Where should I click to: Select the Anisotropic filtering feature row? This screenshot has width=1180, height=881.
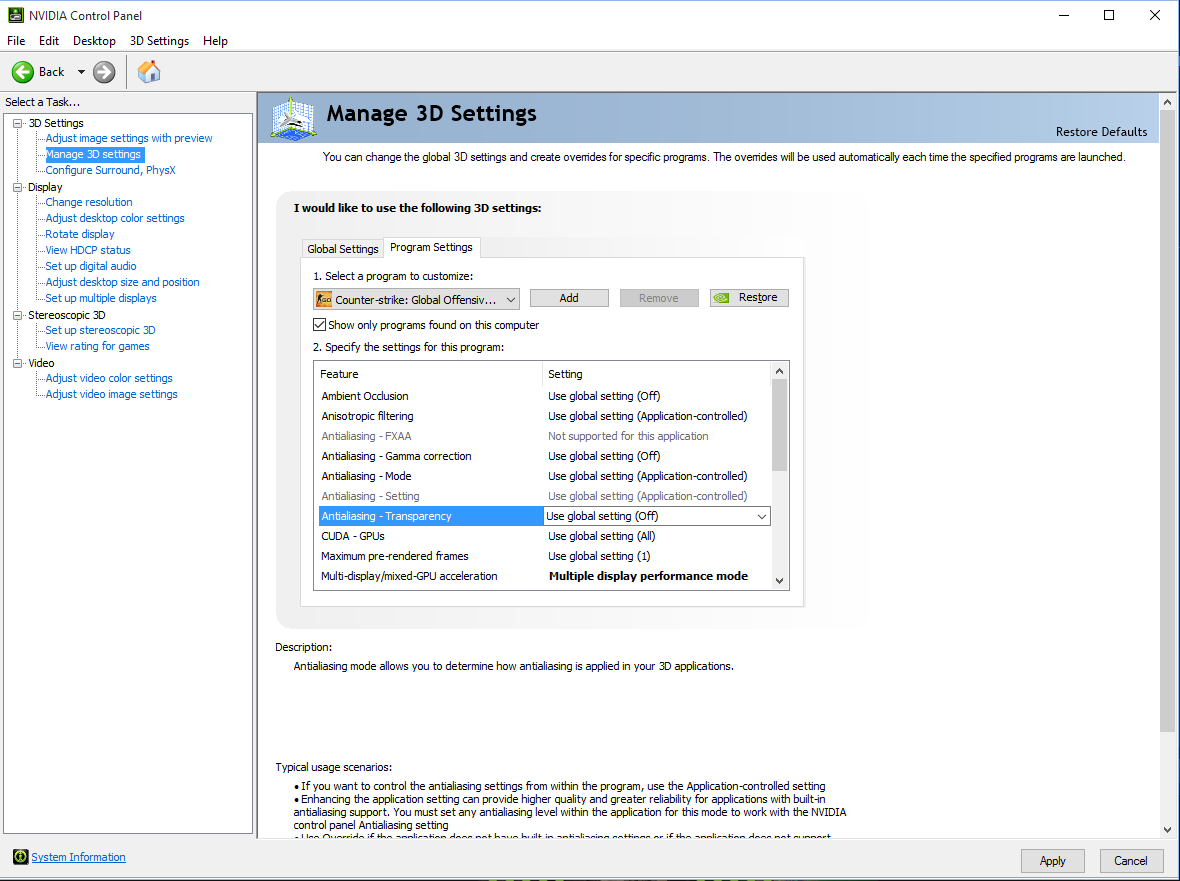point(543,416)
